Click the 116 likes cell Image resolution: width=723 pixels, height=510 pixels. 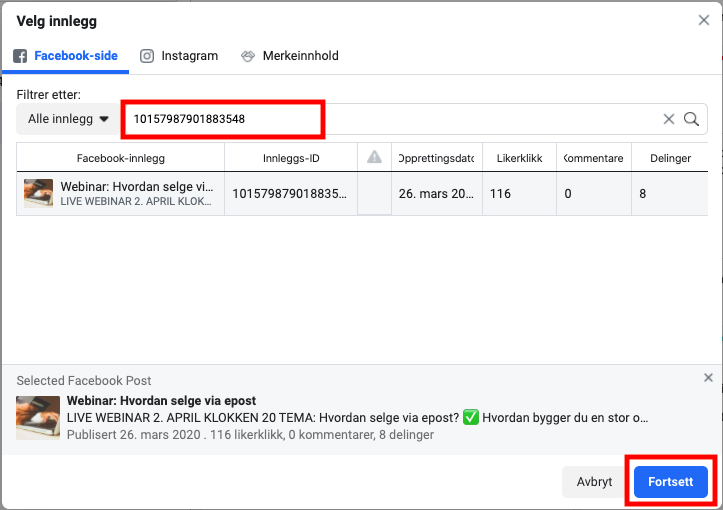tap(519, 194)
